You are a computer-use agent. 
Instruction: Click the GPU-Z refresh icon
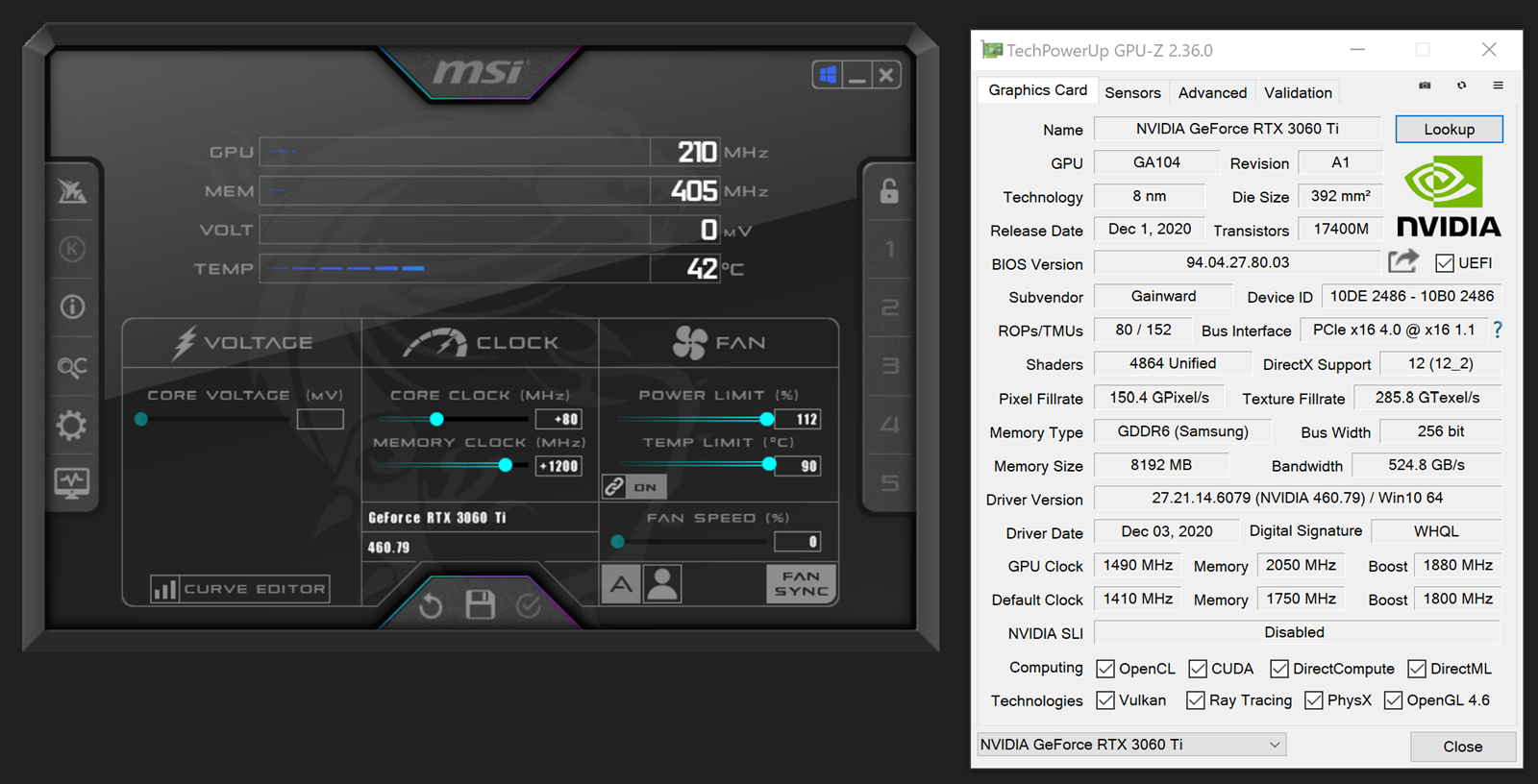tap(1461, 86)
